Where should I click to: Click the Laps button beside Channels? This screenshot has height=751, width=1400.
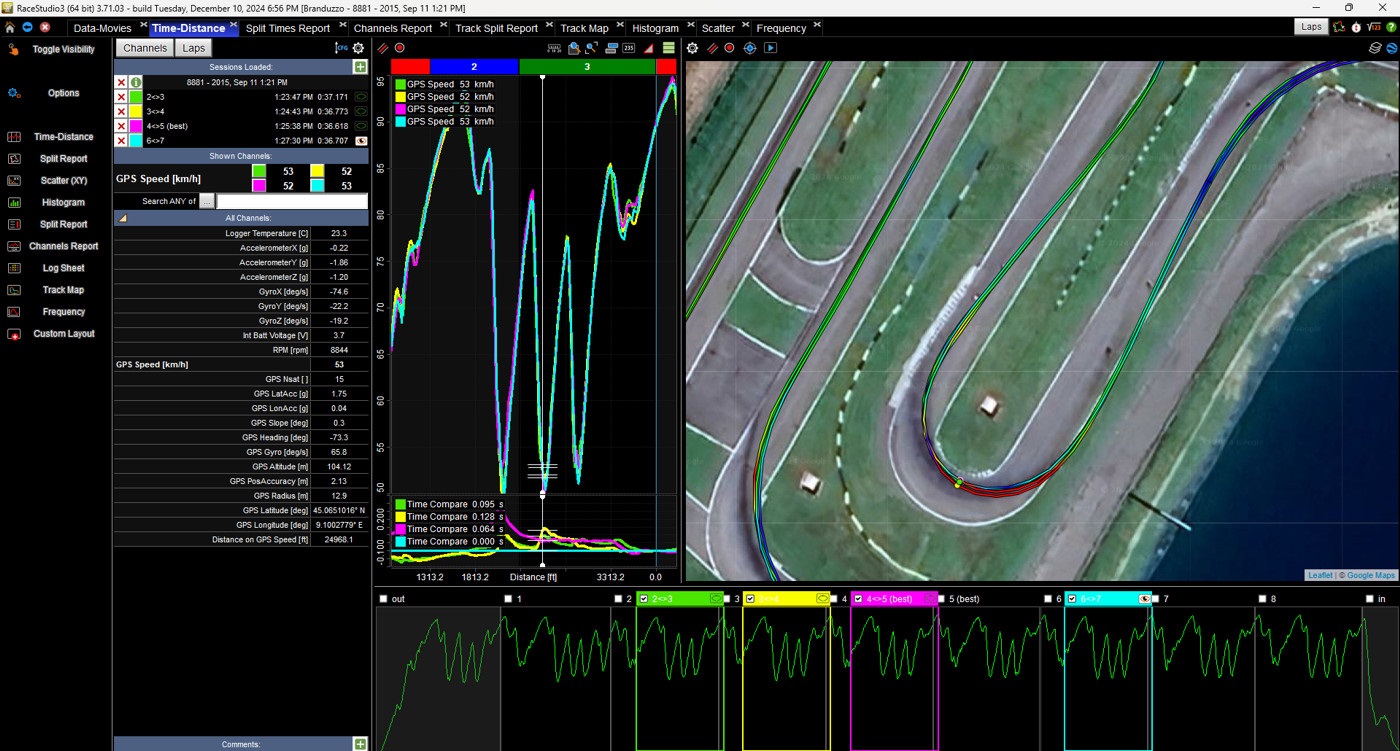click(x=194, y=48)
